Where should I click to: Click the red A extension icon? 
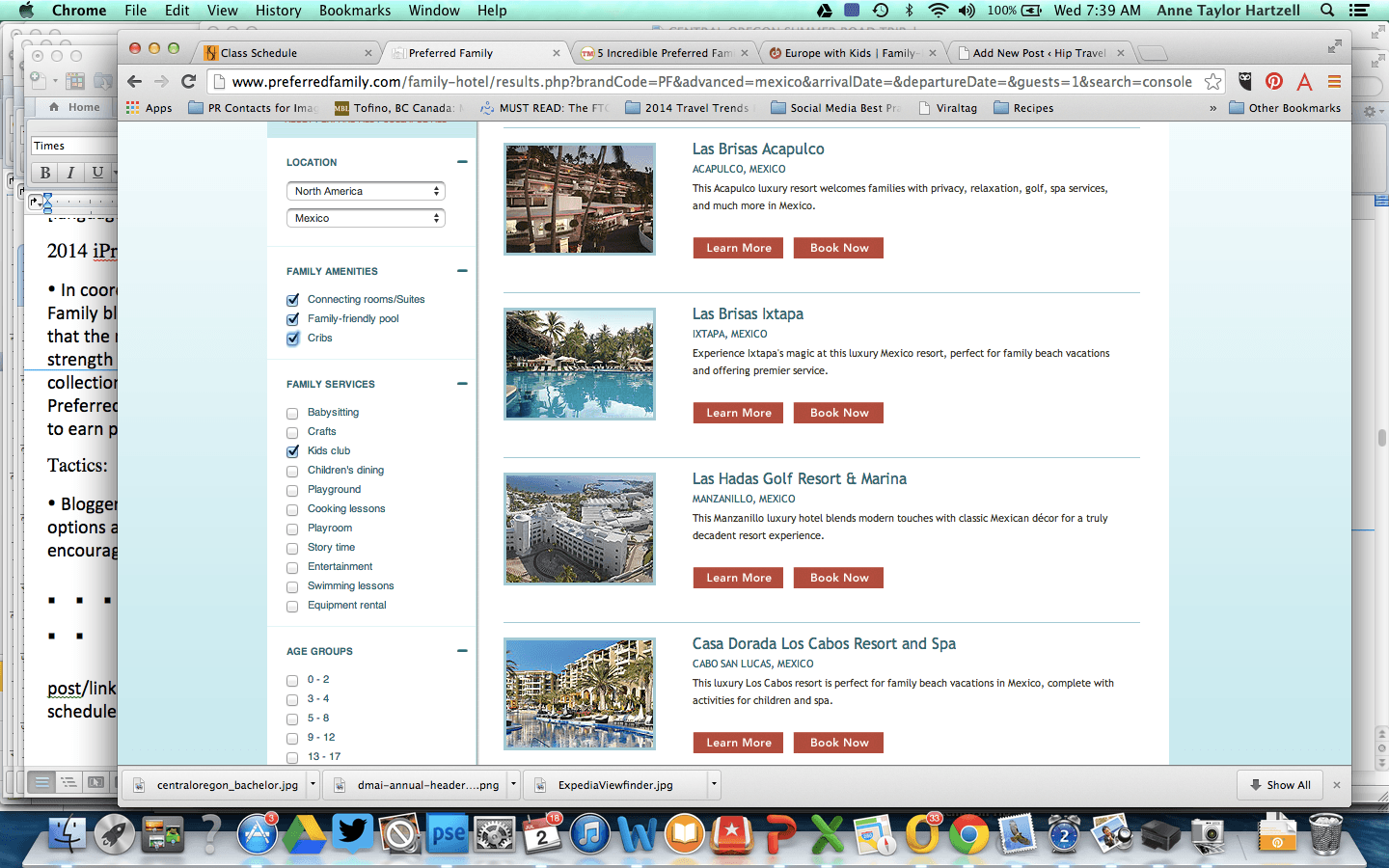(1305, 82)
